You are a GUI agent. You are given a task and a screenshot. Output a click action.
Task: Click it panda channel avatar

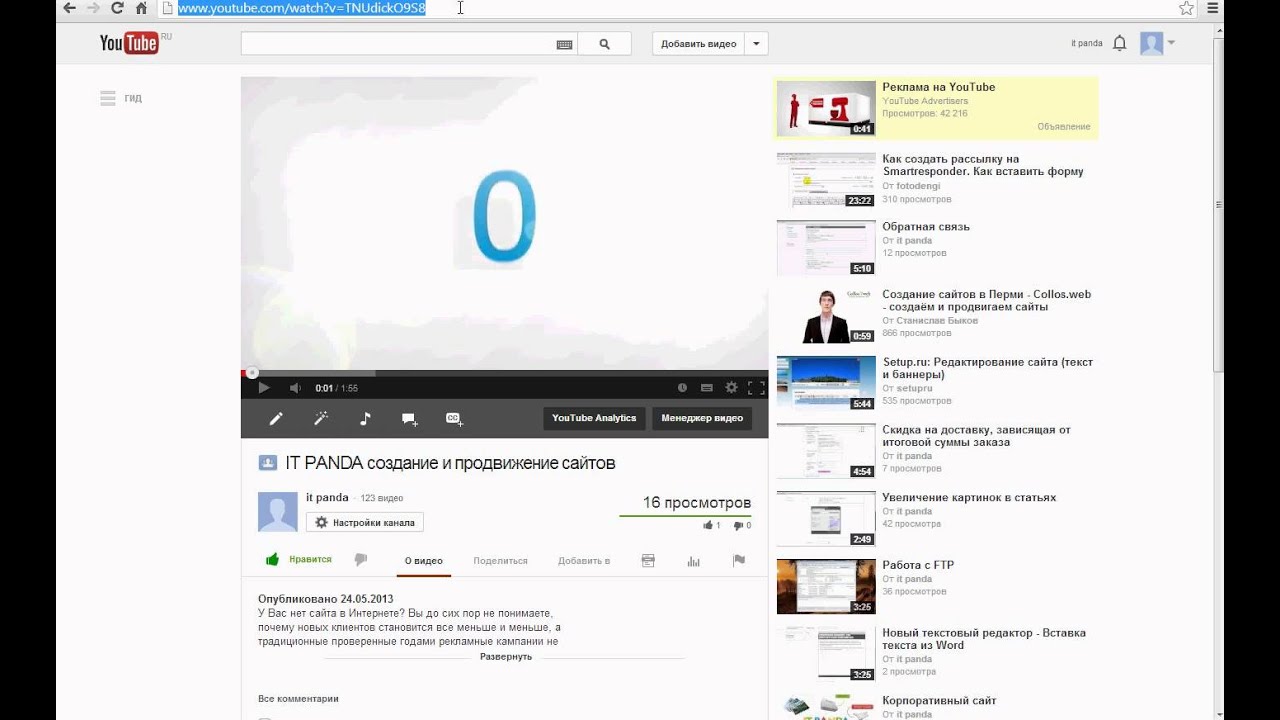pyautogui.click(x=278, y=511)
